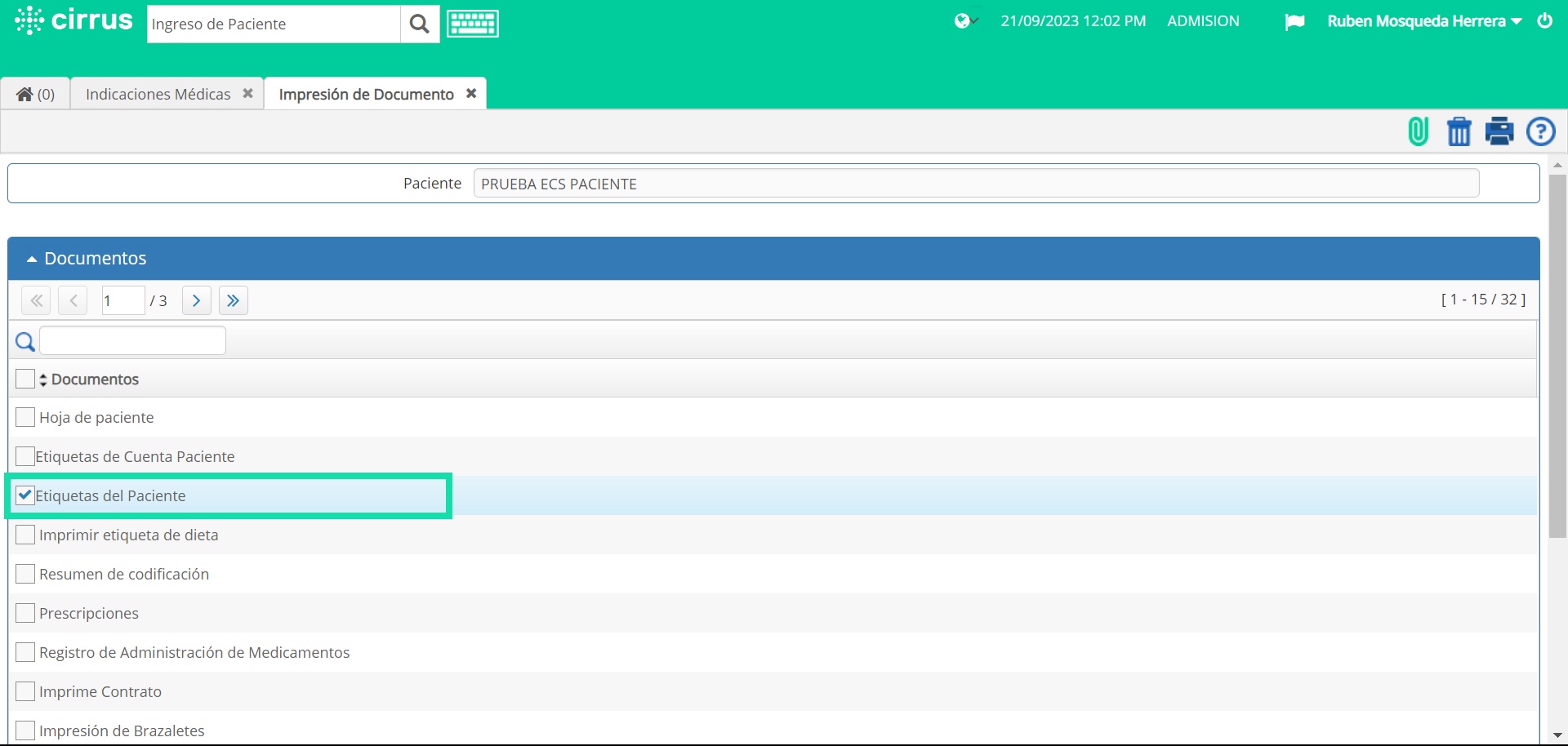Click the paperclip attachment icon
Viewport: 1568px width, 746px height.
pyautogui.click(x=1418, y=131)
